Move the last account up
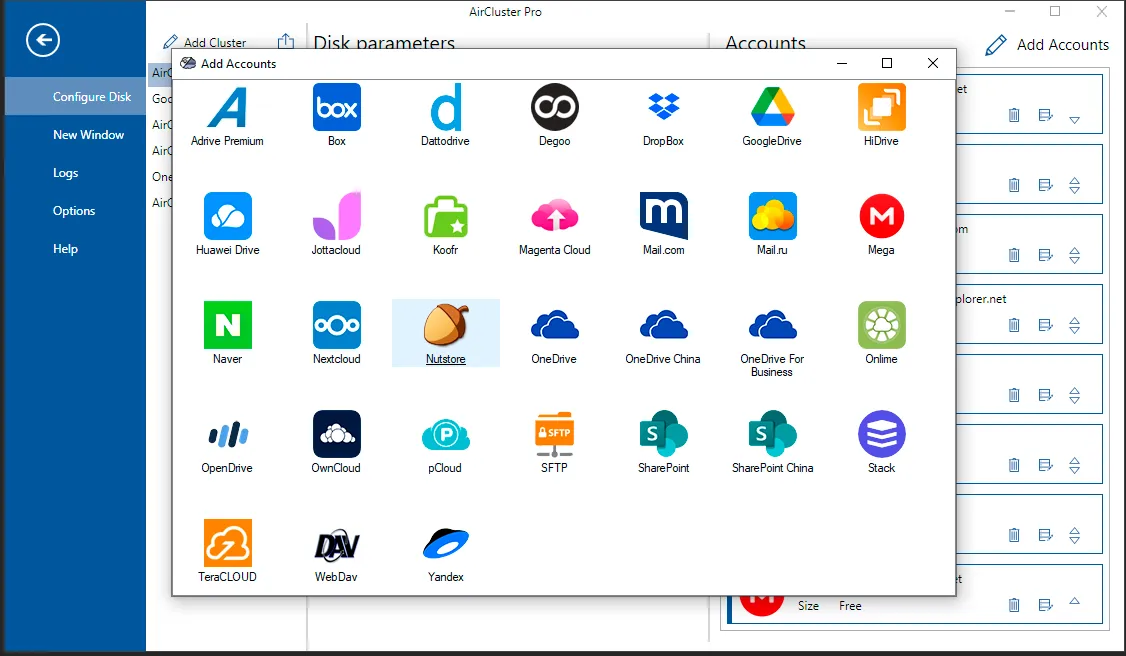 pyautogui.click(x=1074, y=601)
